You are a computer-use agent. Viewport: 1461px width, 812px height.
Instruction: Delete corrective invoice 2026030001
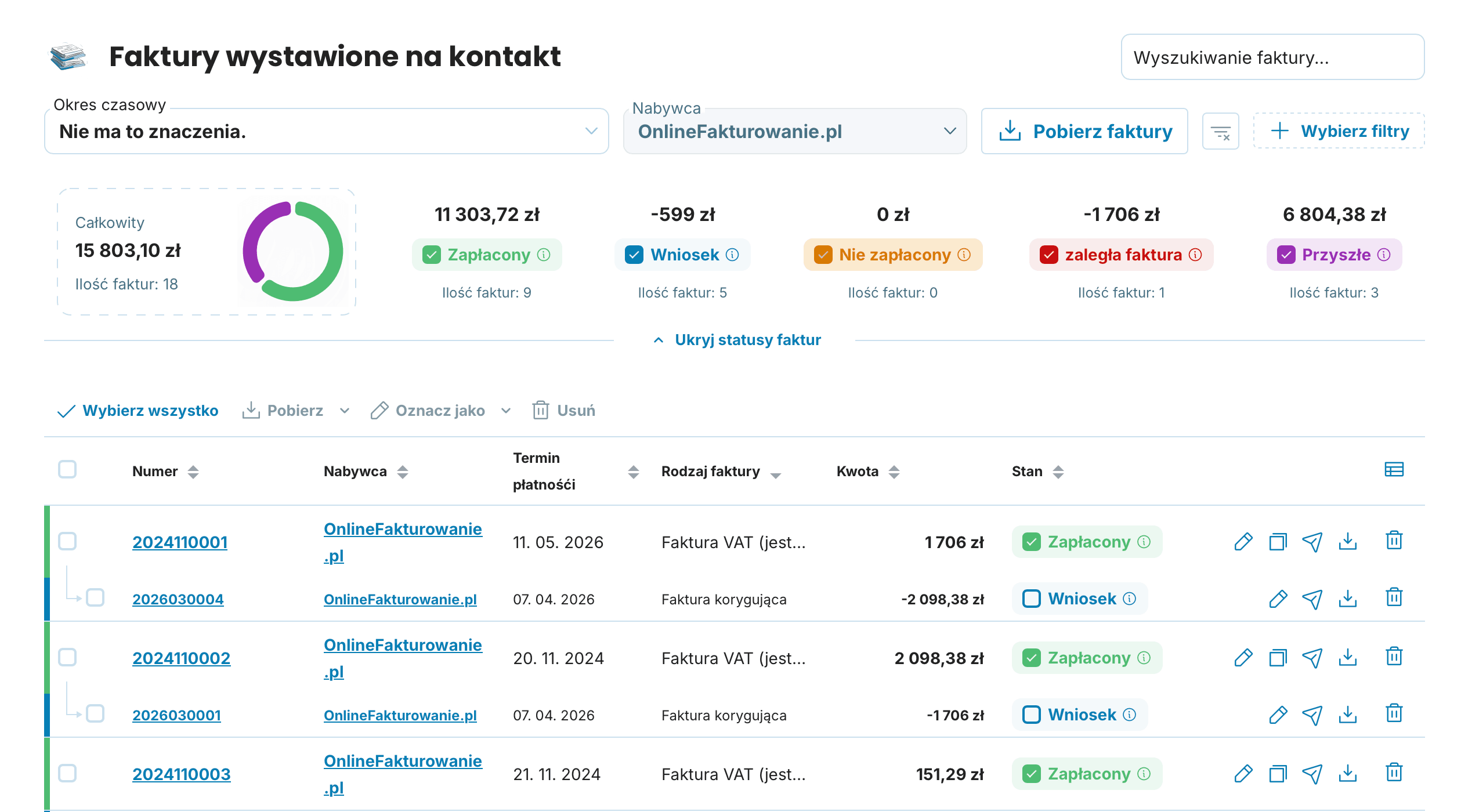(1394, 713)
